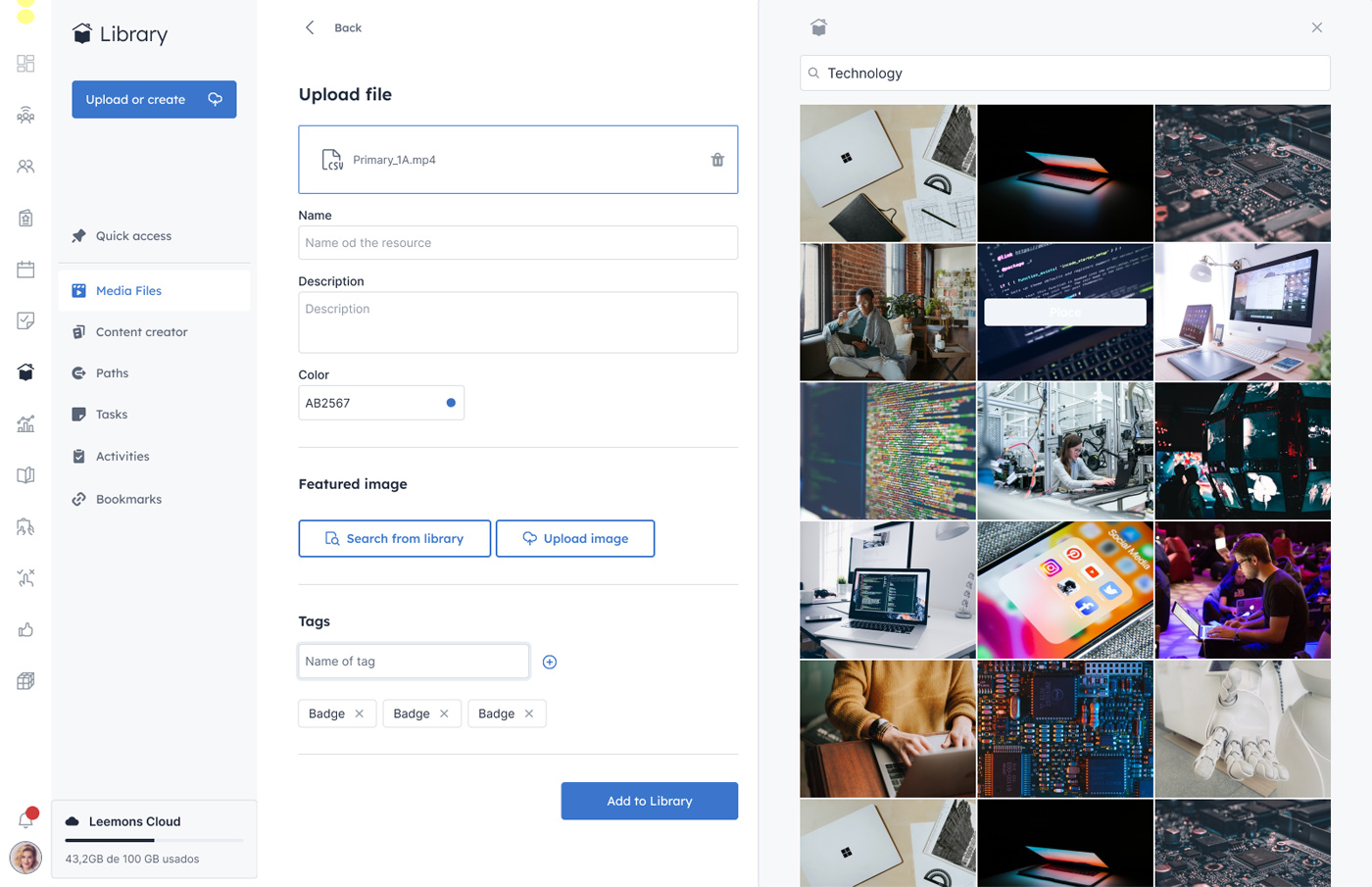Open the checked note icon in the sidebar
Viewport: 1372px width, 887px height.
tap(25, 320)
